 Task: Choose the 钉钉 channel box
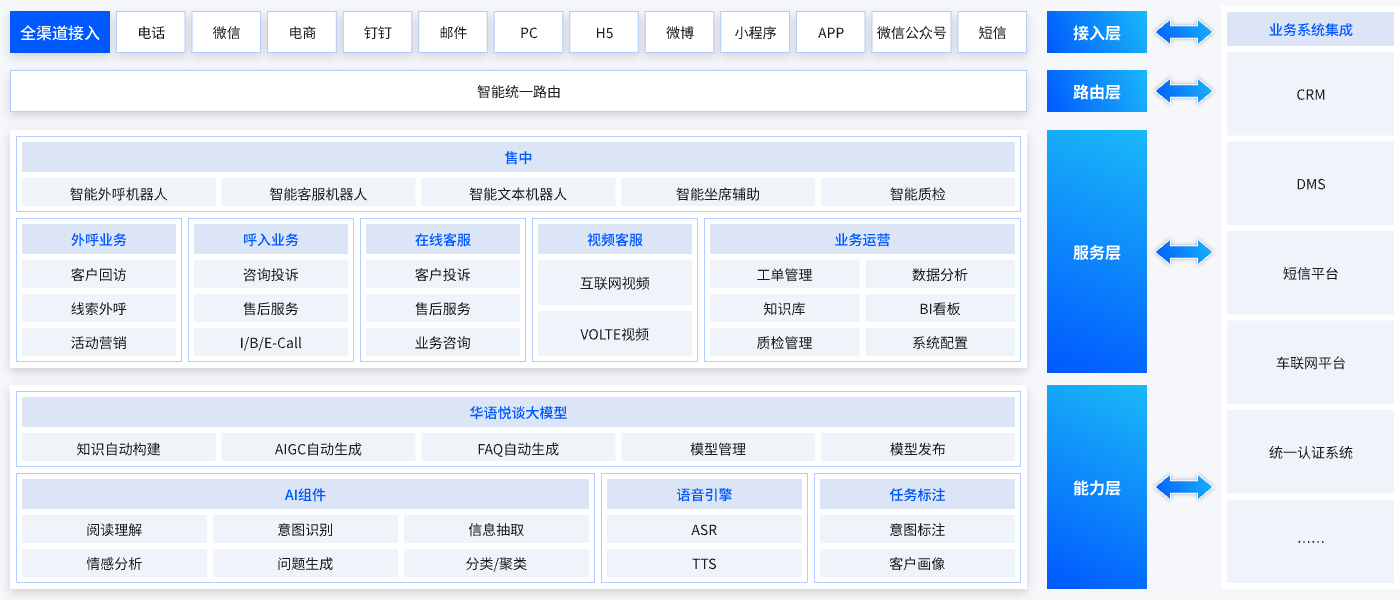coord(377,33)
